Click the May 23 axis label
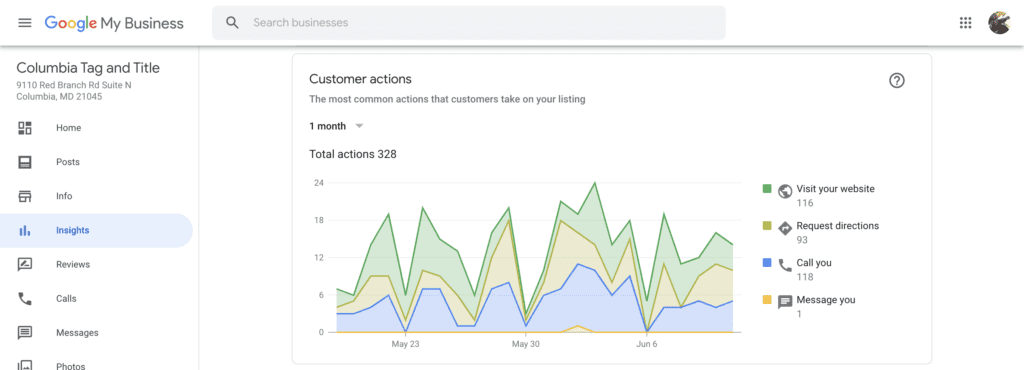The image size is (1024, 370). pos(405,344)
